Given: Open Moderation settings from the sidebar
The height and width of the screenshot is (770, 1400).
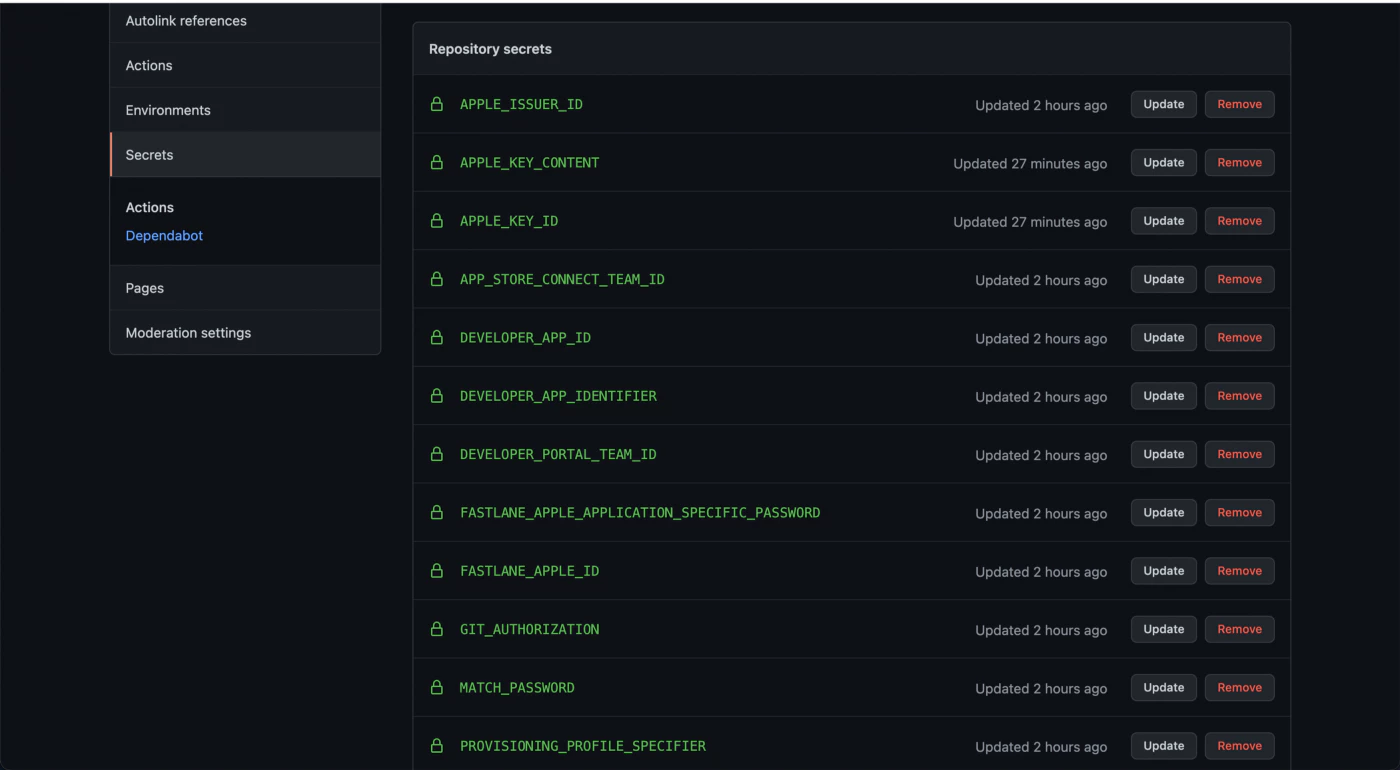Looking at the screenshot, I should point(188,332).
